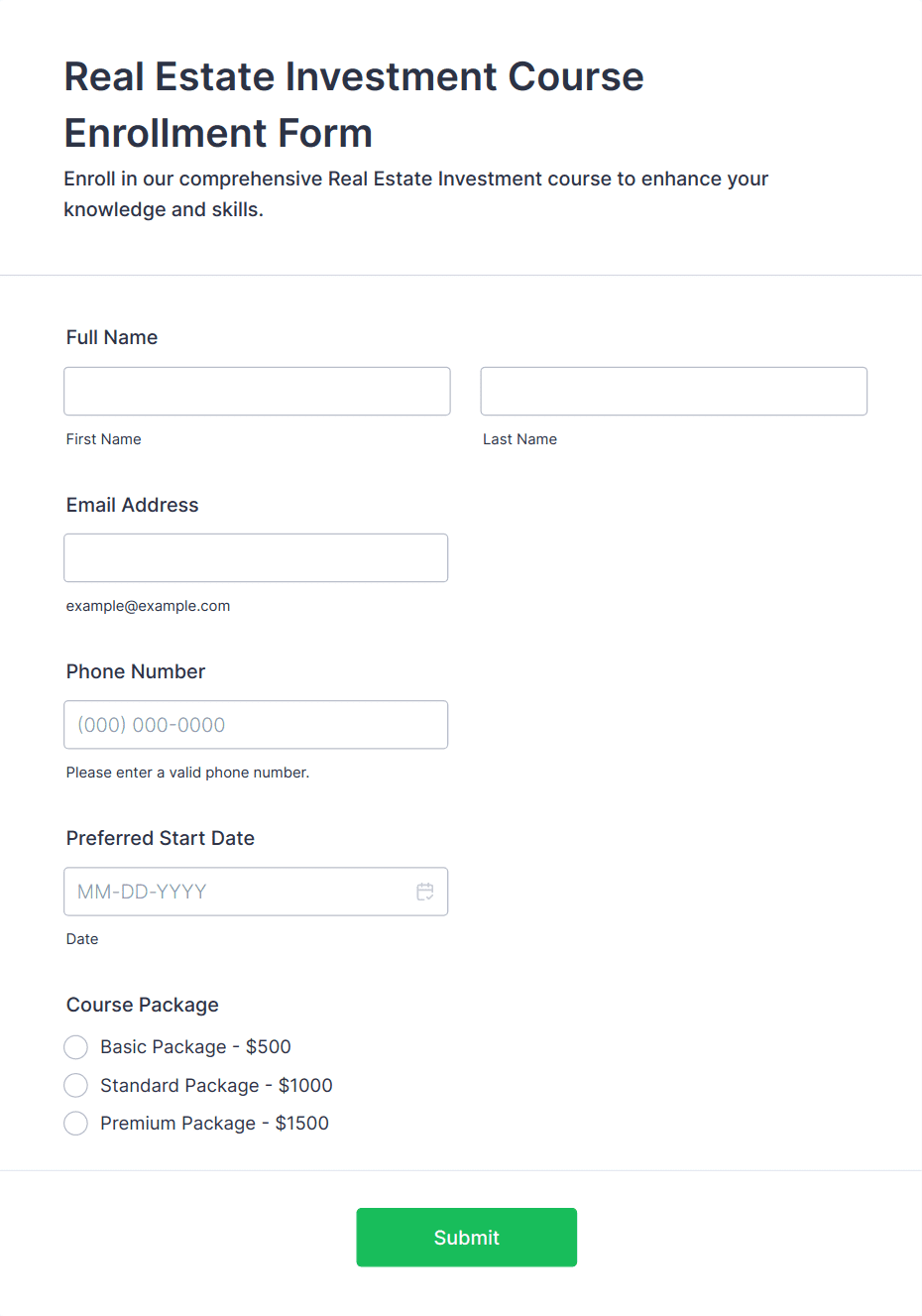The height and width of the screenshot is (1316, 922).
Task: Click the Phone Number label
Action: (136, 671)
